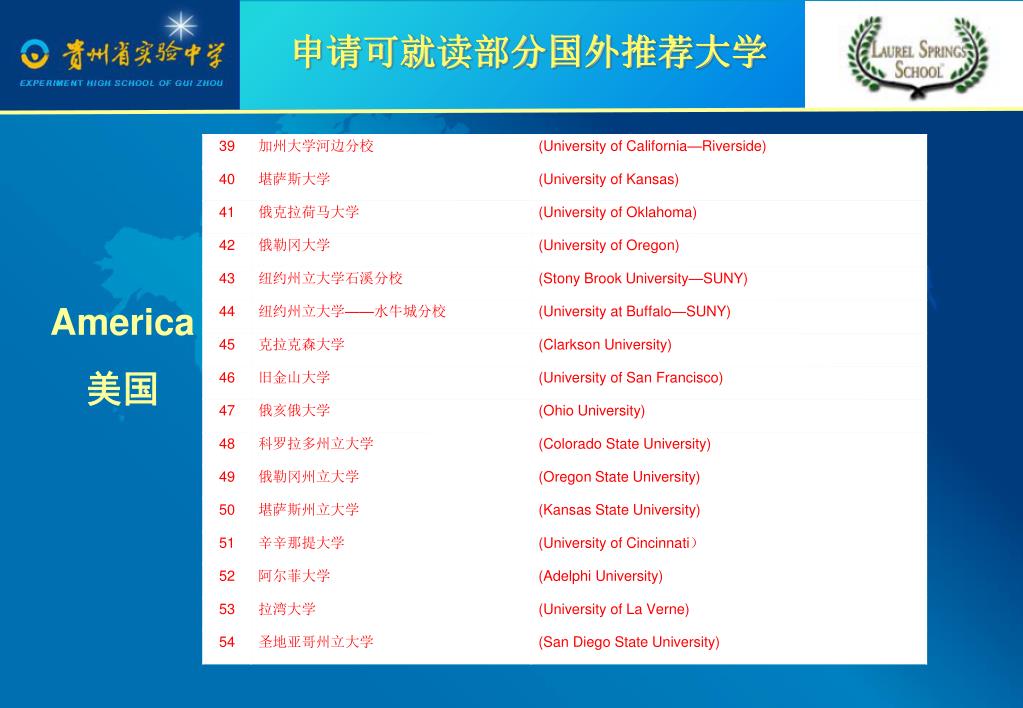This screenshot has height=708, width=1023.
Task: Select row number 39
Action: 226,146
